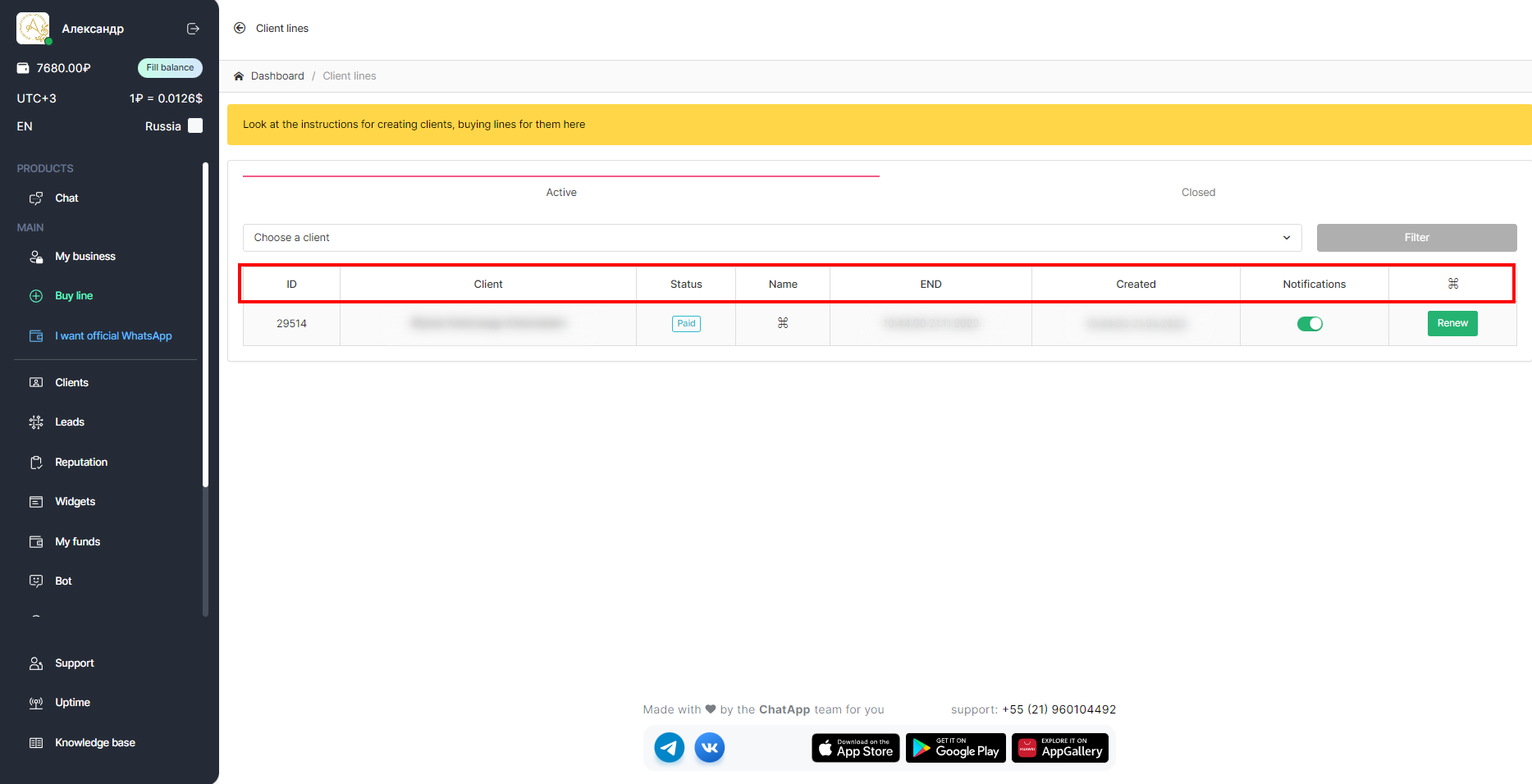The image size is (1532, 784).
Task: Open the Telegram icon in the footer
Action: pyautogui.click(x=669, y=748)
